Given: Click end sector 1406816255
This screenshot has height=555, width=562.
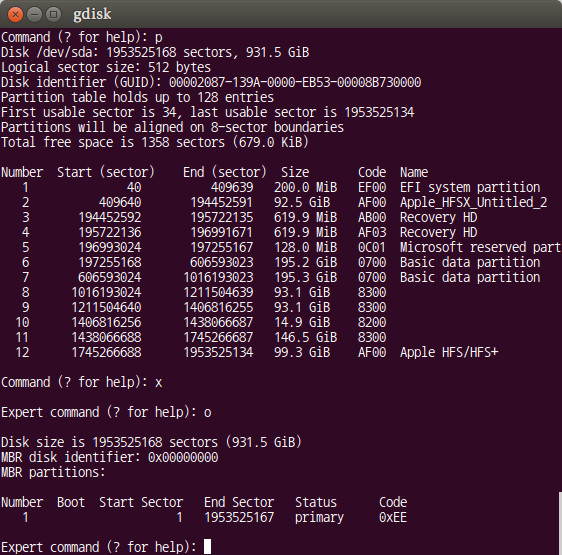Looking at the screenshot, I should click(218, 308).
